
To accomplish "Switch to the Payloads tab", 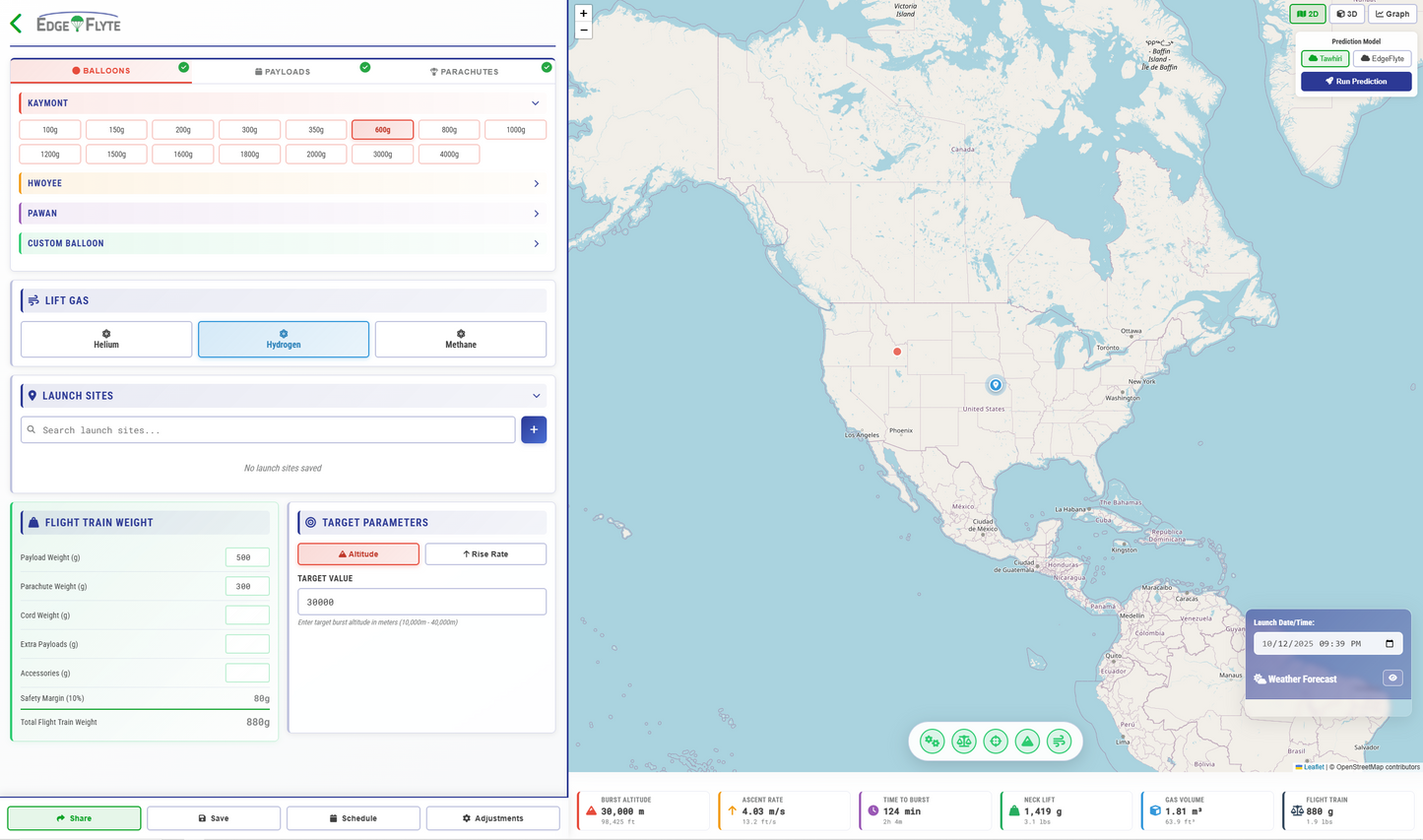I will click(283, 72).
